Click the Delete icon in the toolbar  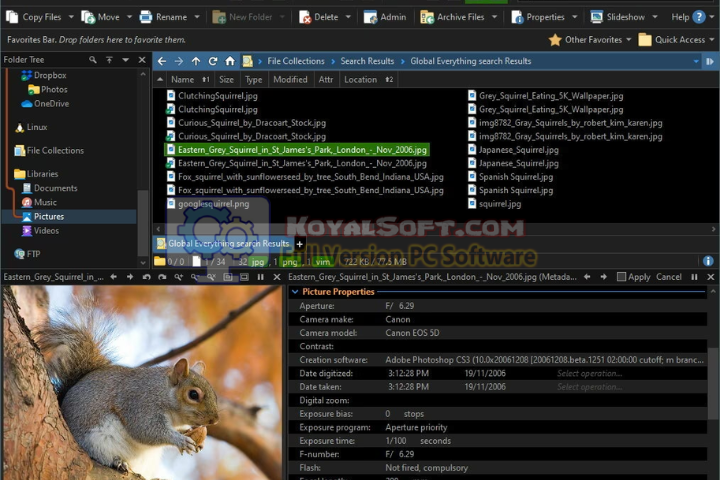click(305, 17)
